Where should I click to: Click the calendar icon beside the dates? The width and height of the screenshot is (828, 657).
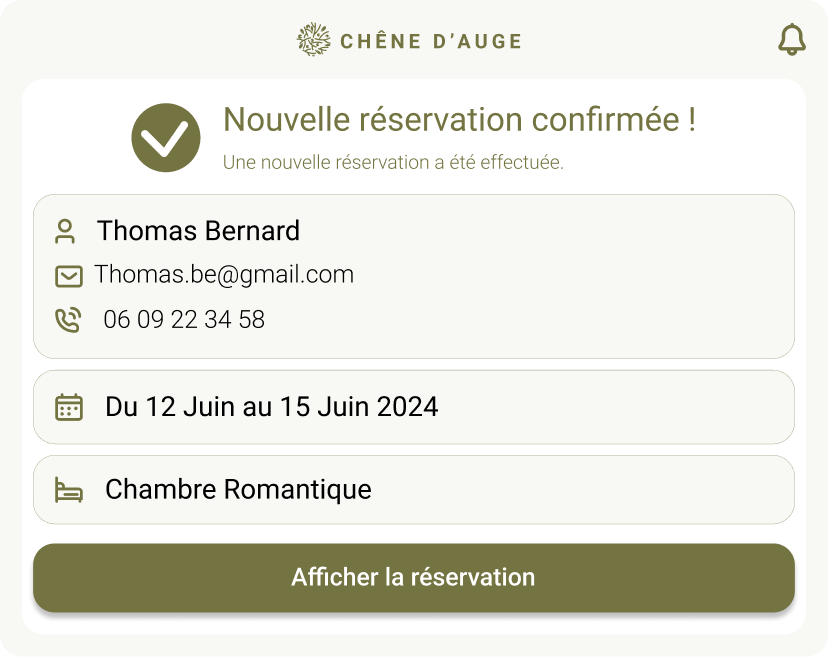click(x=69, y=407)
